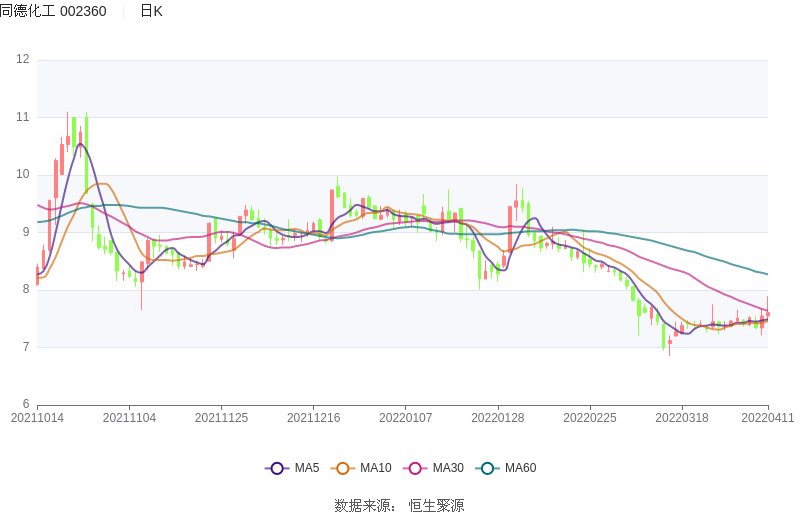
Task: Click the 20211125 date axis label
Action: (221, 418)
